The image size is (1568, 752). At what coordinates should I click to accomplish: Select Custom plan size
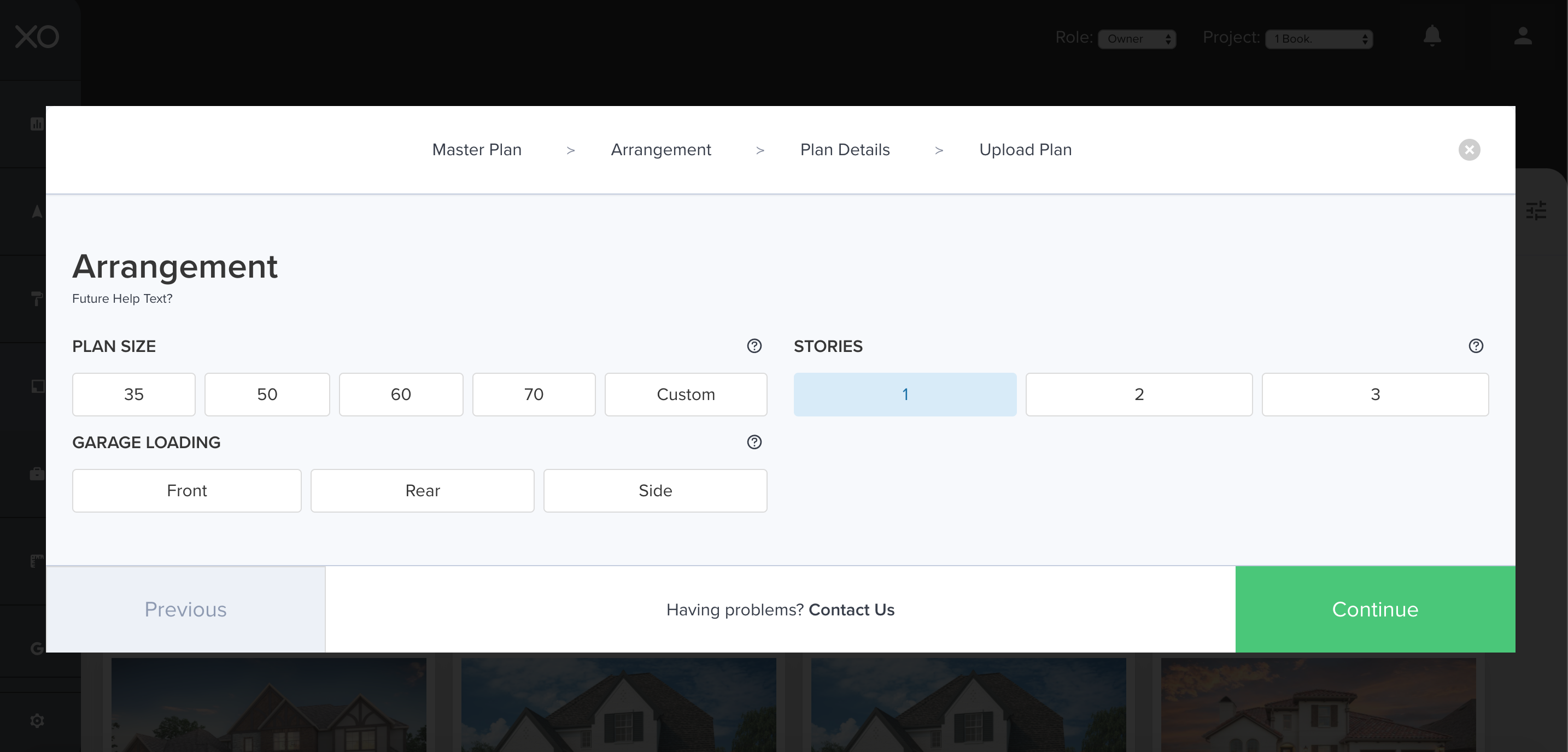(x=686, y=395)
